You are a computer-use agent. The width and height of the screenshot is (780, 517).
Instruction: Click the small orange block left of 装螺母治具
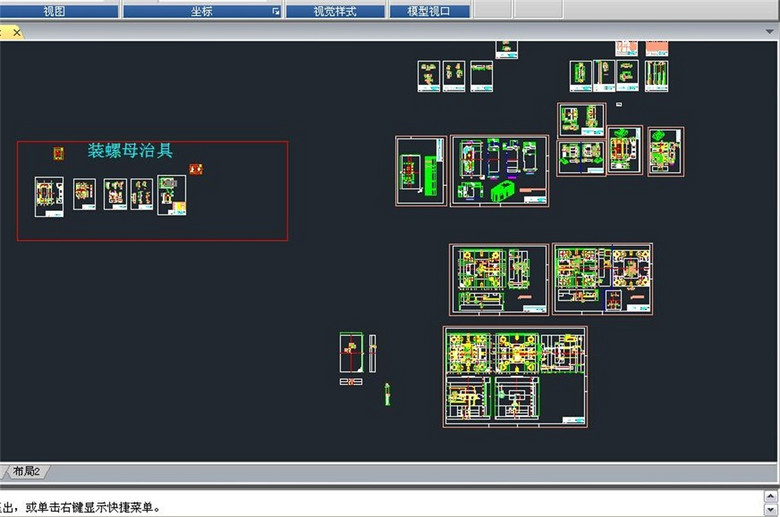coord(58,153)
